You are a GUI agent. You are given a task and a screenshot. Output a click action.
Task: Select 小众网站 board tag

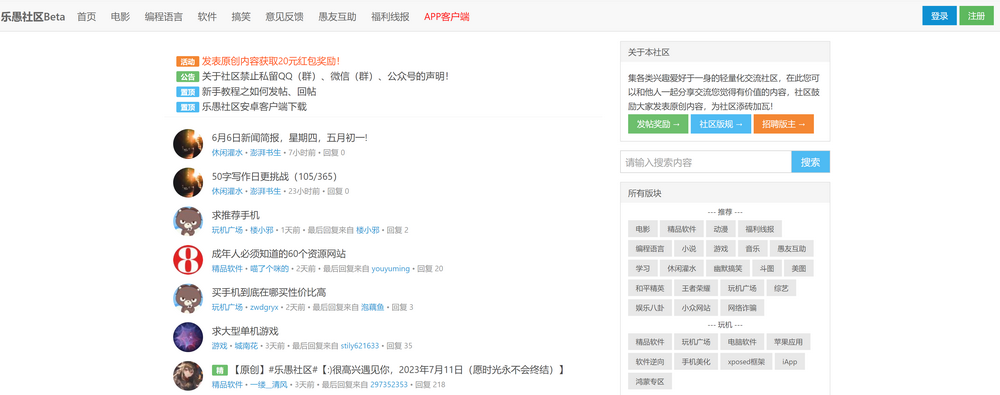696,308
